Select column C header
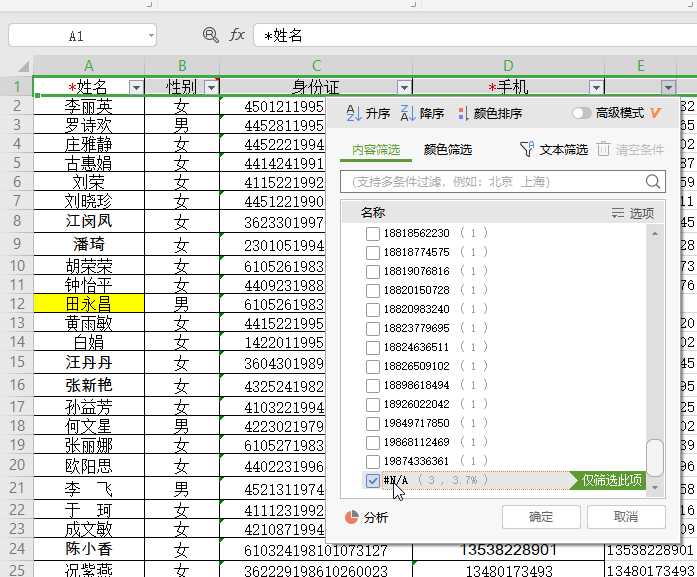 pyautogui.click(x=316, y=66)
